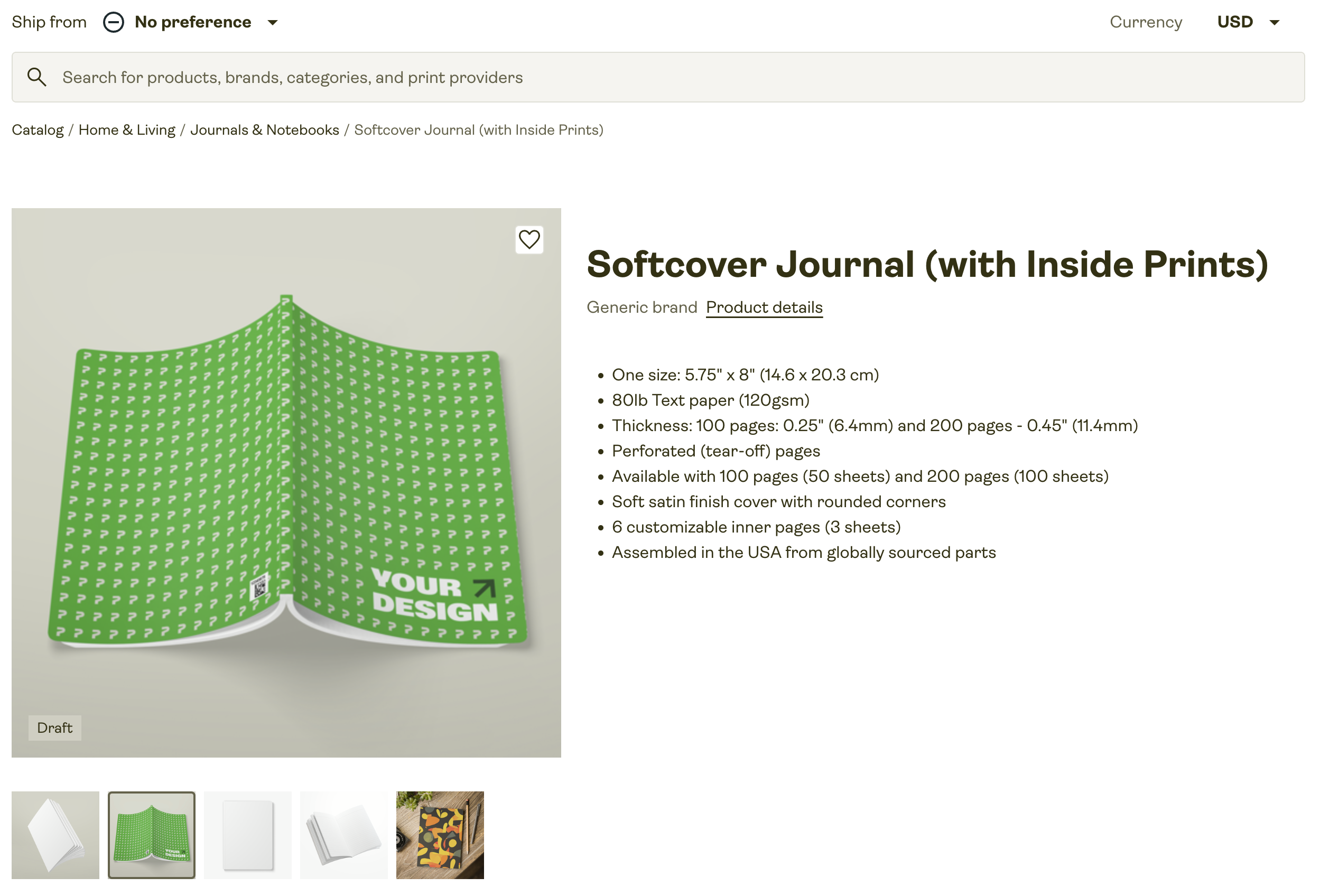View the lifestyle desk photo thumbnail
This screenshot has height=896, width=1320.
[x=440, y=835]
